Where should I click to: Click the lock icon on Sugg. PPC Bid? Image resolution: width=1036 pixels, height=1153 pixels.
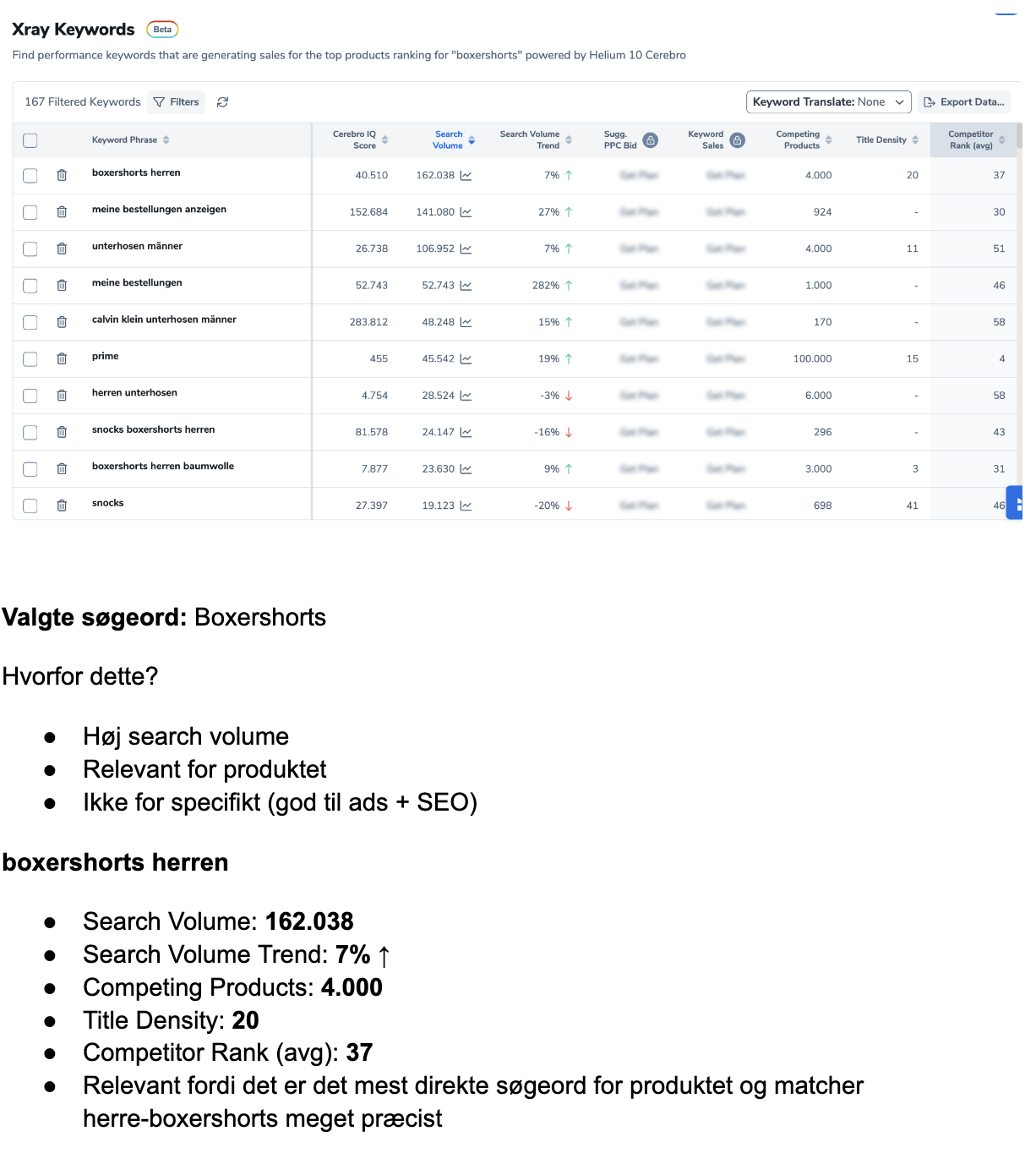(651, 140)
